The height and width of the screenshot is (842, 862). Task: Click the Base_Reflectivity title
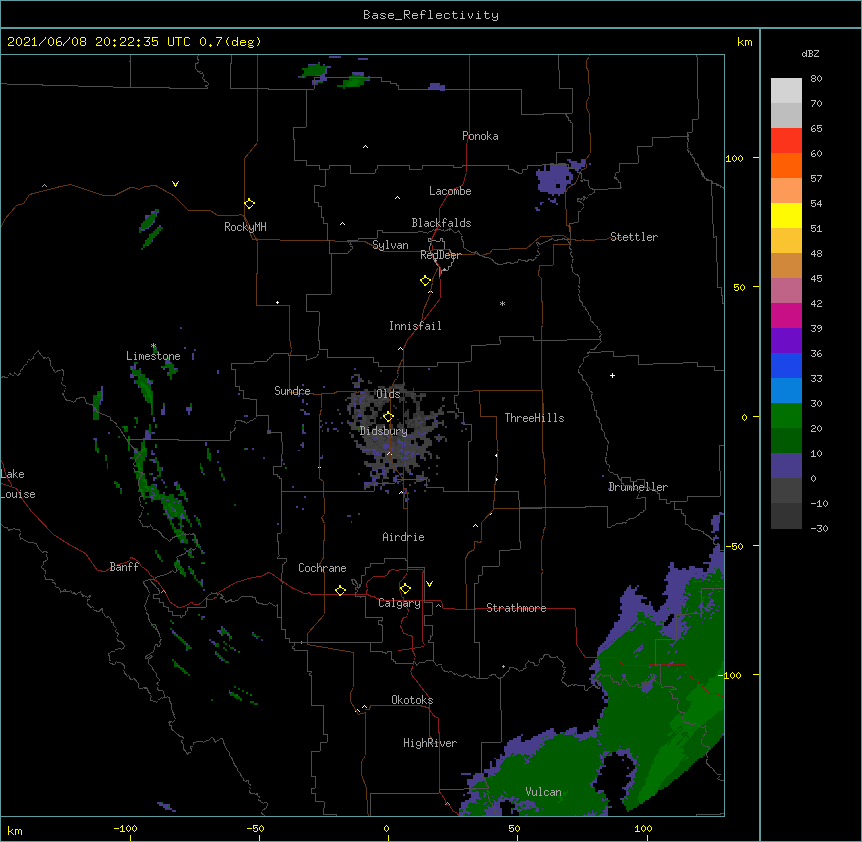[x=431, y=15]
